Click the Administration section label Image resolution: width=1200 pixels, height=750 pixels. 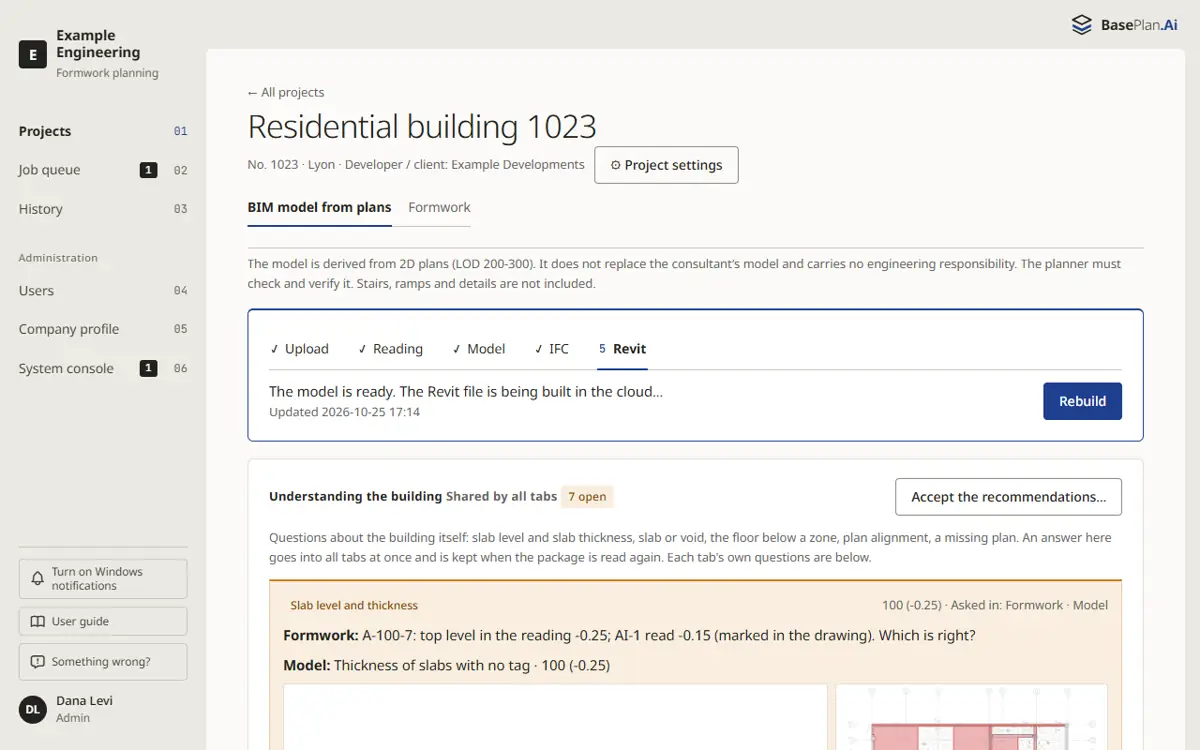click(x=58, y=258)
